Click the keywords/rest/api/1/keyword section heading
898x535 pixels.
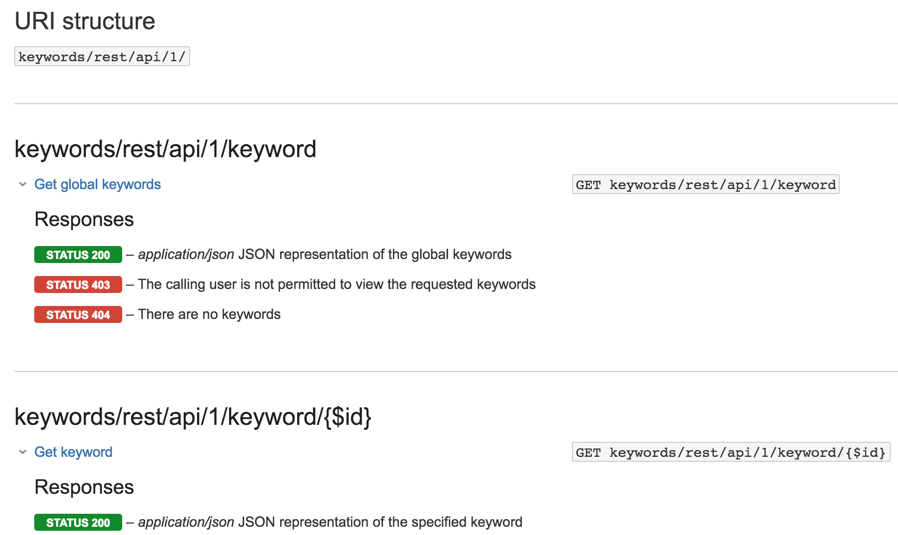click(x=166, y=149)
